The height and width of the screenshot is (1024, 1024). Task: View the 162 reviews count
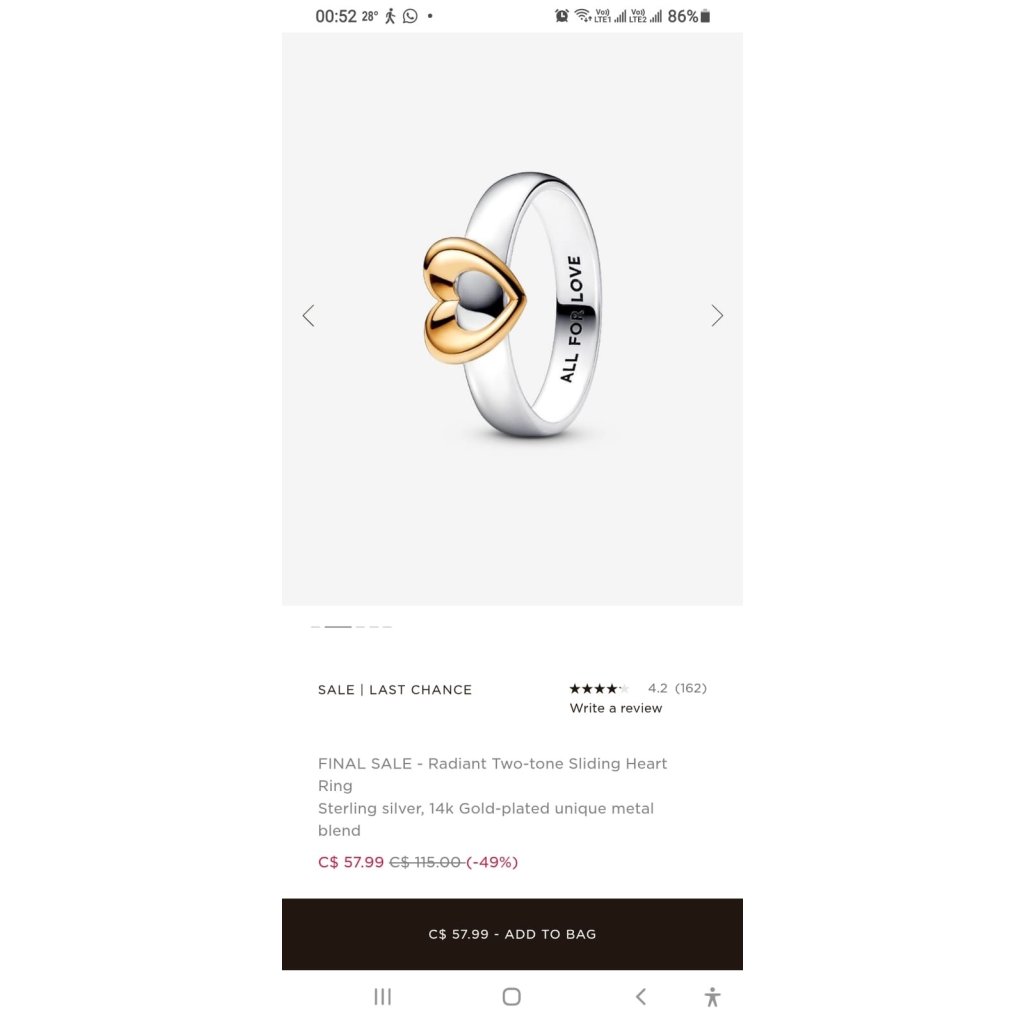[690, 688]
